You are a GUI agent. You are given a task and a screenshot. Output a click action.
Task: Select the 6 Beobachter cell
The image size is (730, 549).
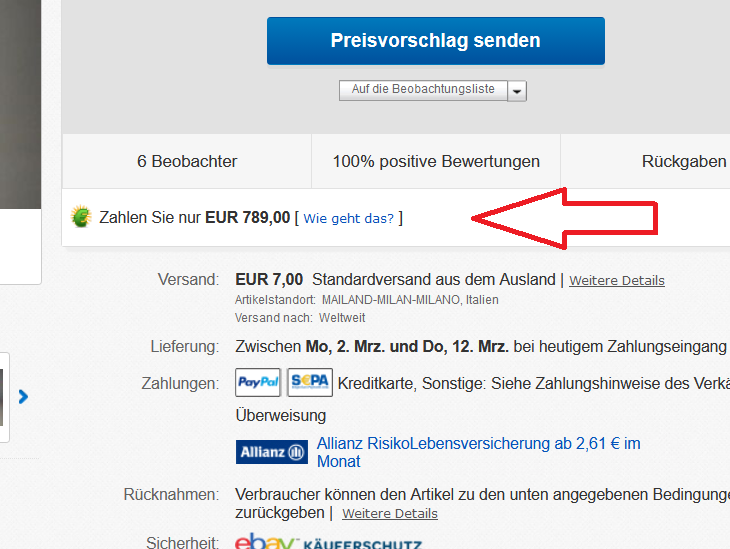pos(187,161)
